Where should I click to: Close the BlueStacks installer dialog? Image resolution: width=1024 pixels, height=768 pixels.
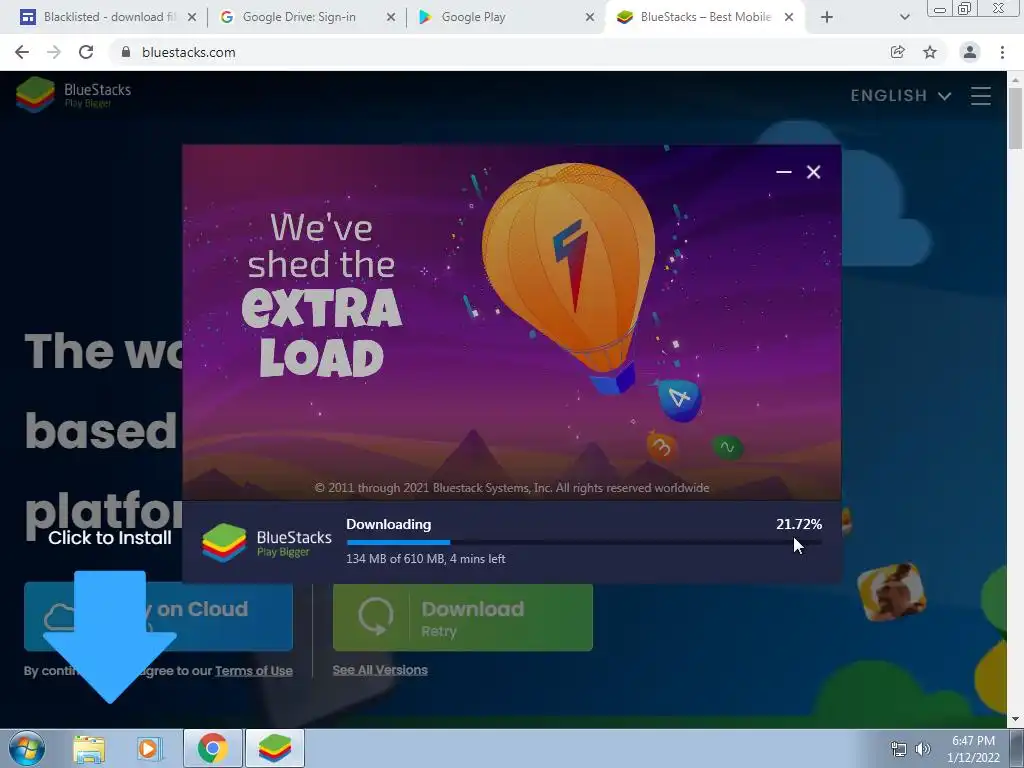click(813, 172)
